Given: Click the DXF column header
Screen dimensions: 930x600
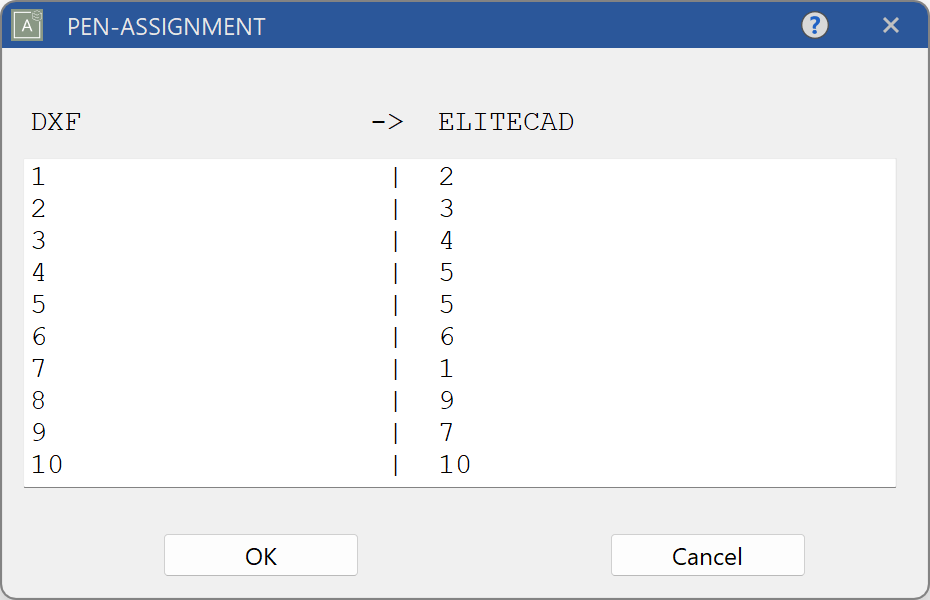Looking at the screenshot, I should pos(54,122).
